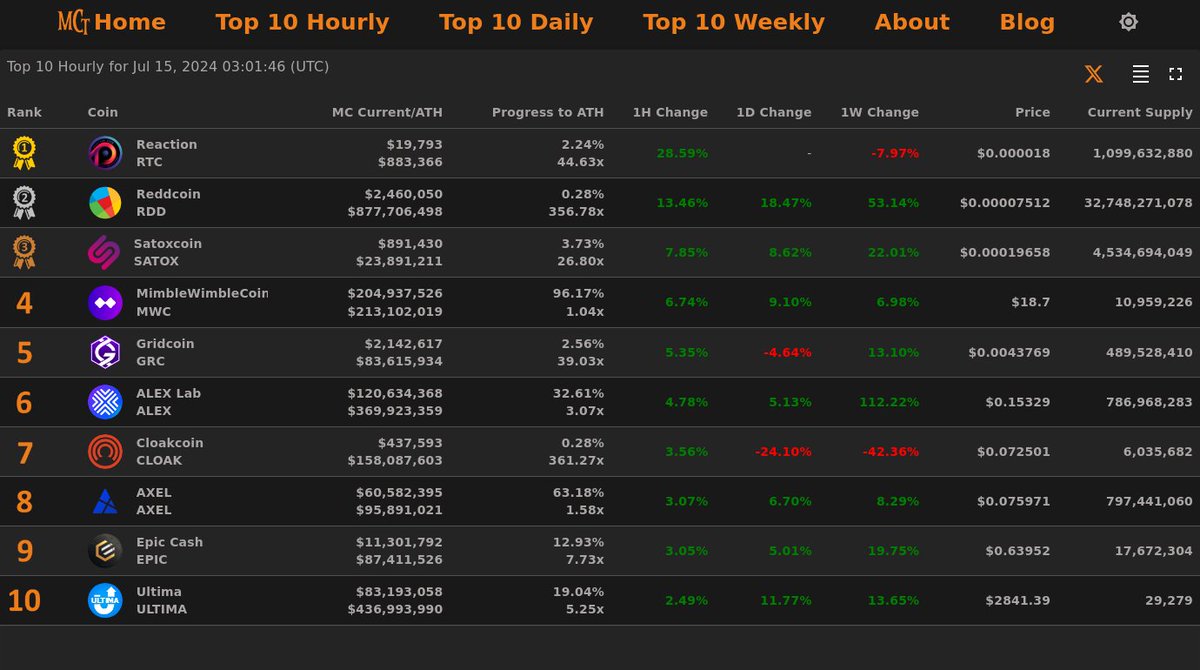Click the Epic Cash EPIC logo
This screenshot has width=1200, height=670.
point(105,551)
